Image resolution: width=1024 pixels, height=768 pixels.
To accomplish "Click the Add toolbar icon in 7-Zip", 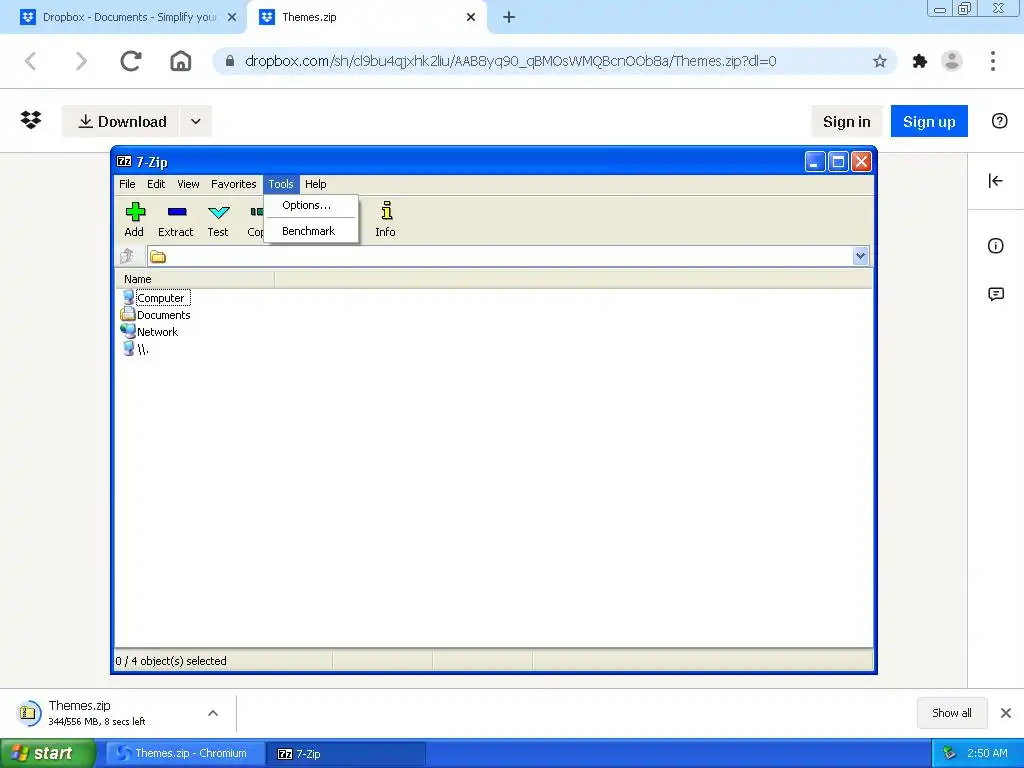I will click(x=135, y=212).
